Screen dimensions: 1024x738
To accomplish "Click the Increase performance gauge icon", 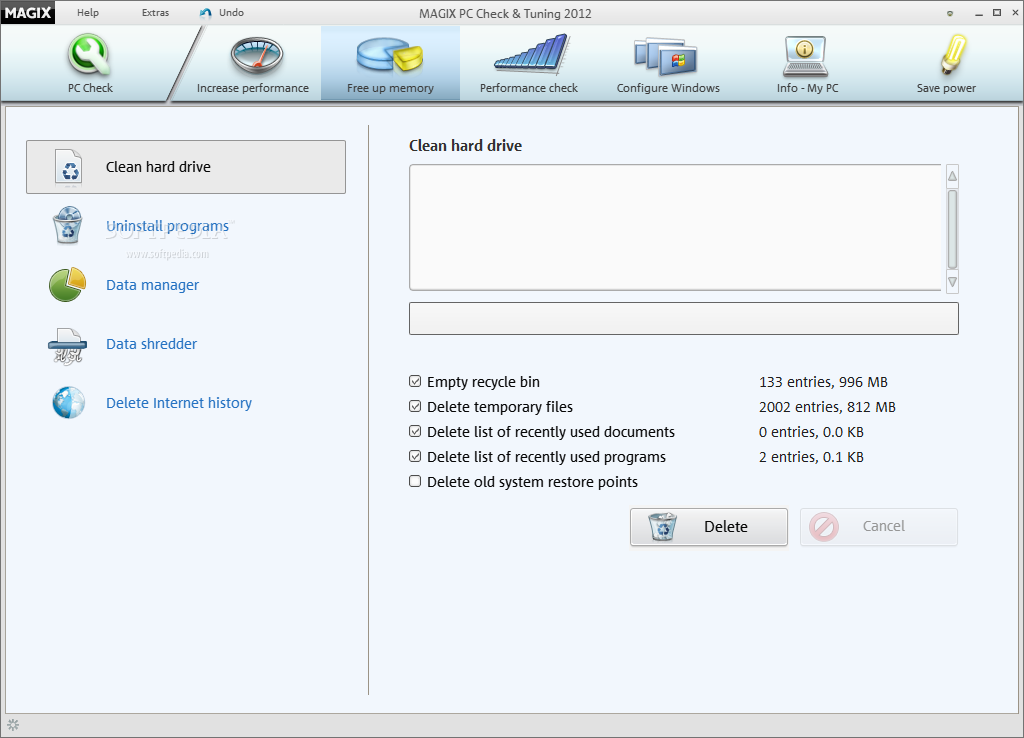I will 257,56.
